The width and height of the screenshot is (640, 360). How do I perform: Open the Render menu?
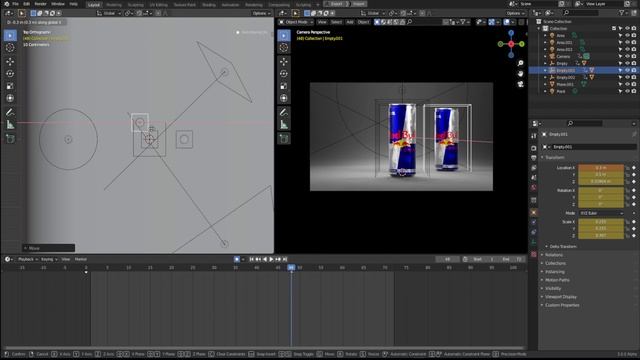click(x=40, y=4)
